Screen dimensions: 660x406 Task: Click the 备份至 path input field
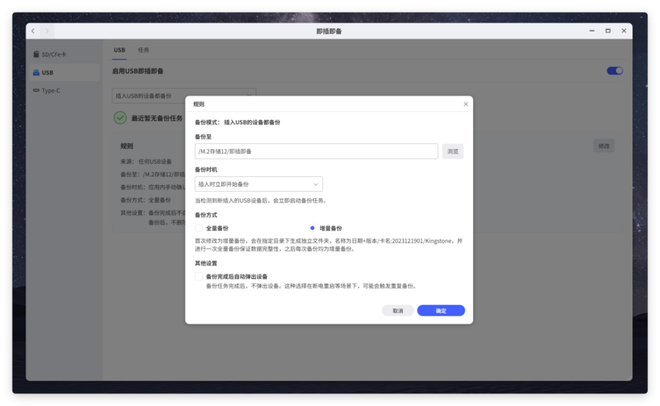coord(315,151)
